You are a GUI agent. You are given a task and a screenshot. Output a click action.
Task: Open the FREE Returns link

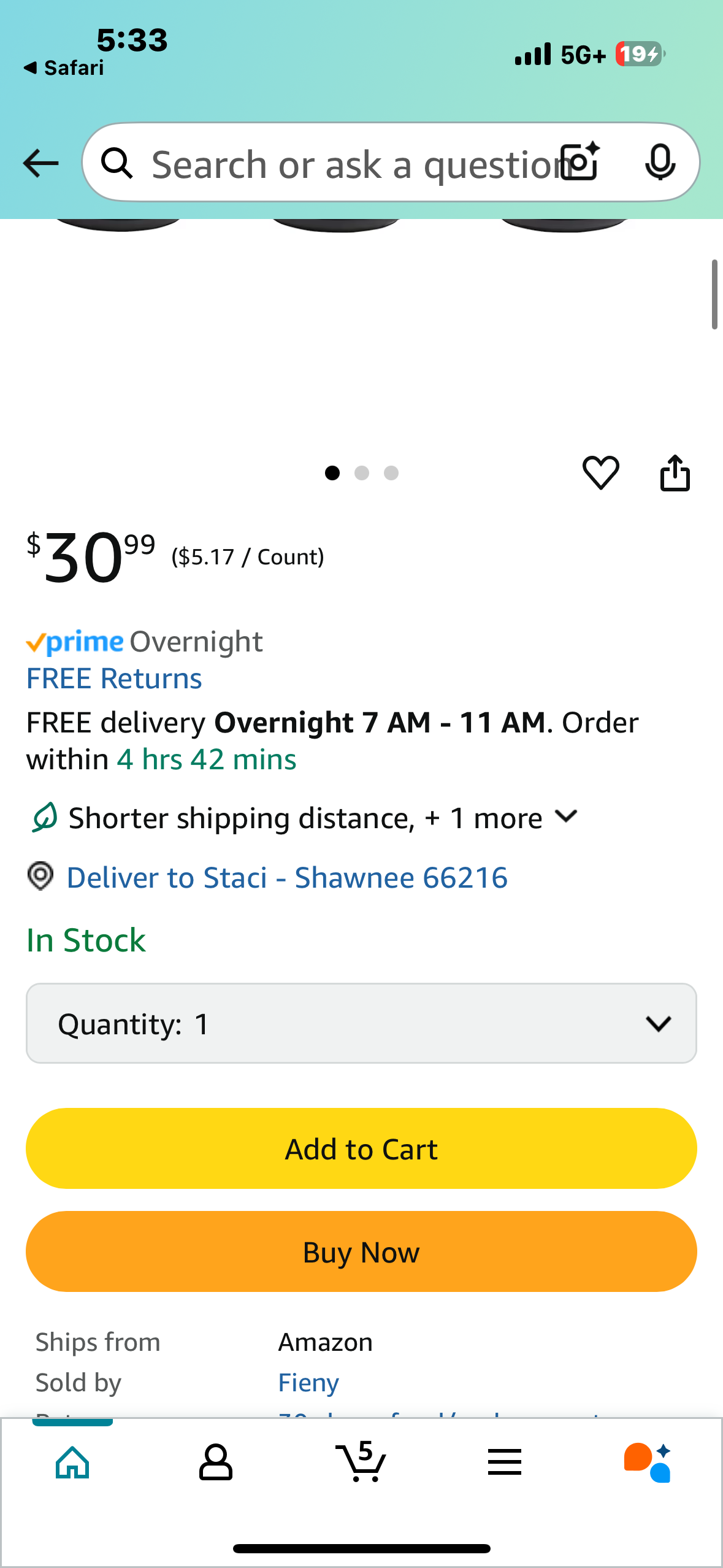[114, 678]
